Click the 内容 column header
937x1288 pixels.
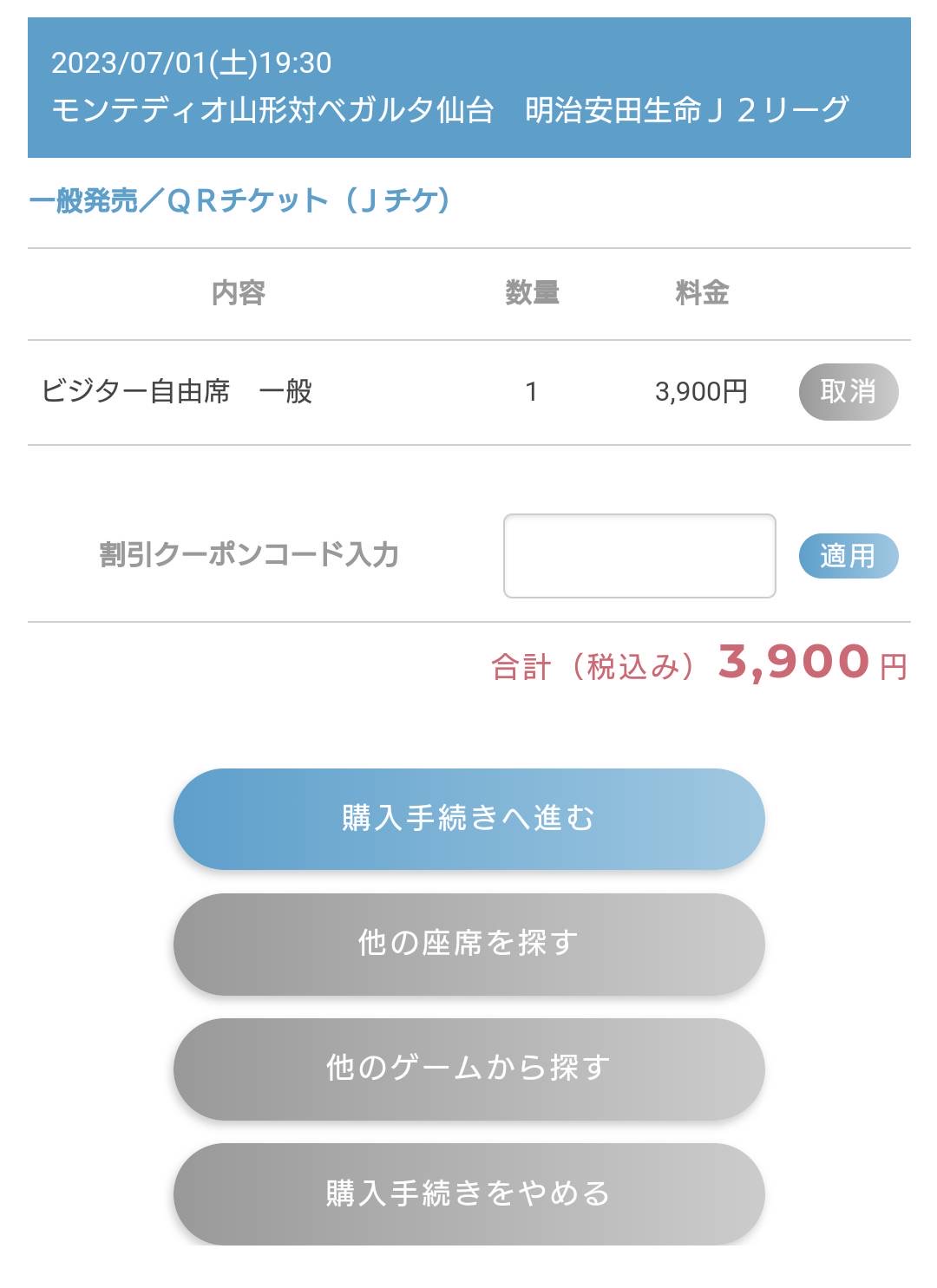point(239,293)
